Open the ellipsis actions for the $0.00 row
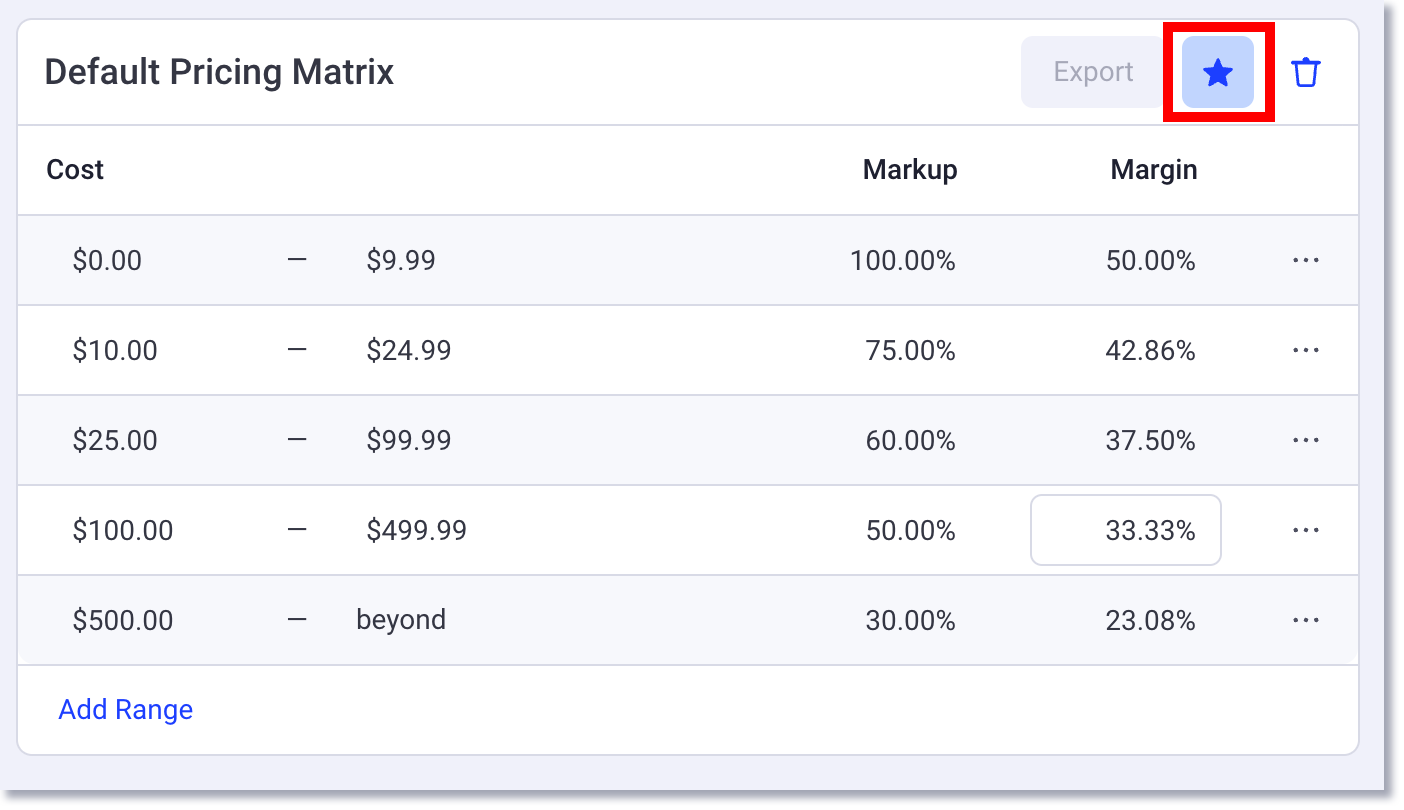Viewport: 1404px width, 810px height. point(1306,260)
